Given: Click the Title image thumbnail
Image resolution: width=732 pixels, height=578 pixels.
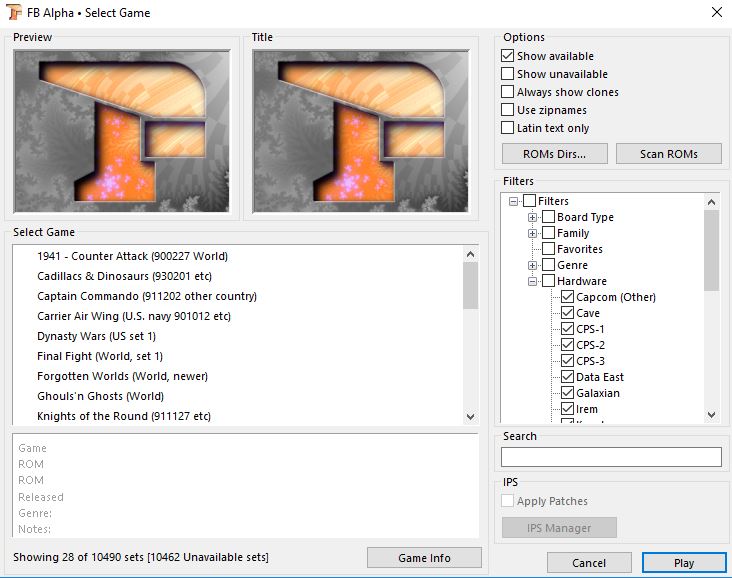Looking at the screenshot, I should (360, 131).
